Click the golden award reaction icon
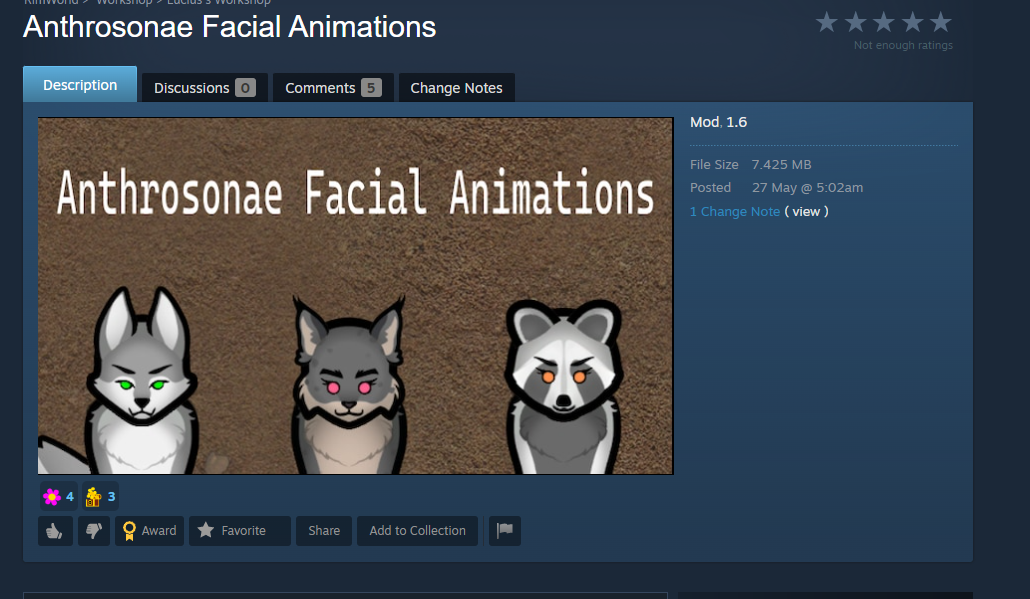 tap(93, 497)
